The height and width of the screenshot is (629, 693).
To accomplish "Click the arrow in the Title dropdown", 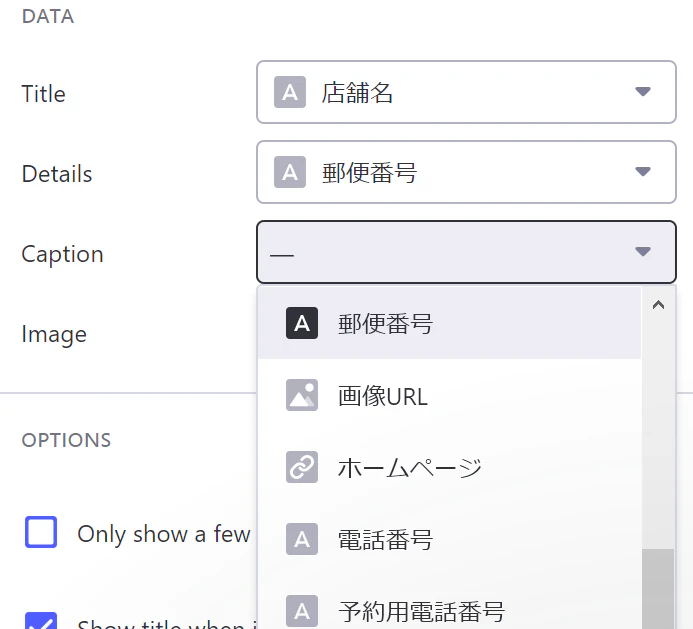I will coord(643,91).
